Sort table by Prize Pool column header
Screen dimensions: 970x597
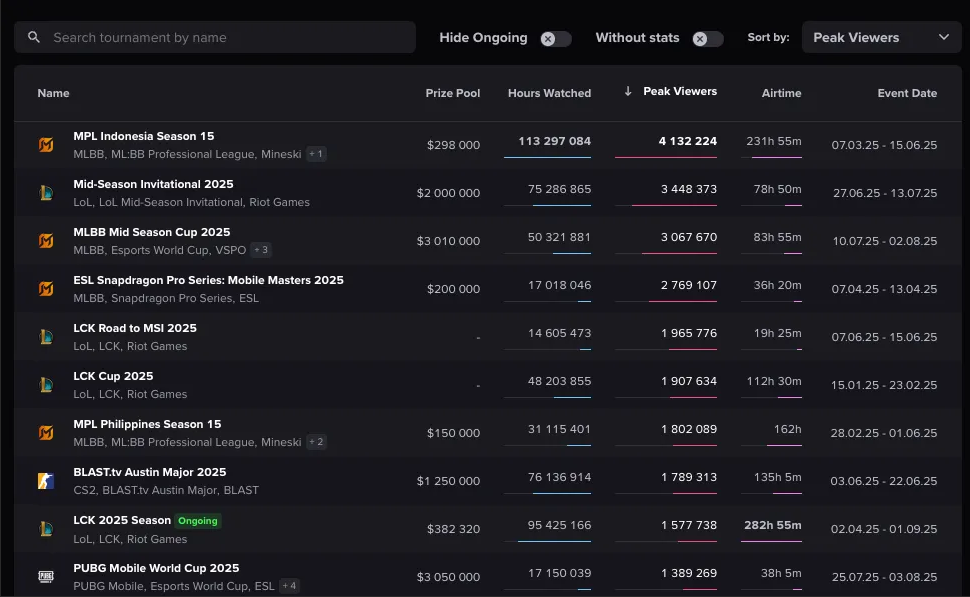point(452,93)
